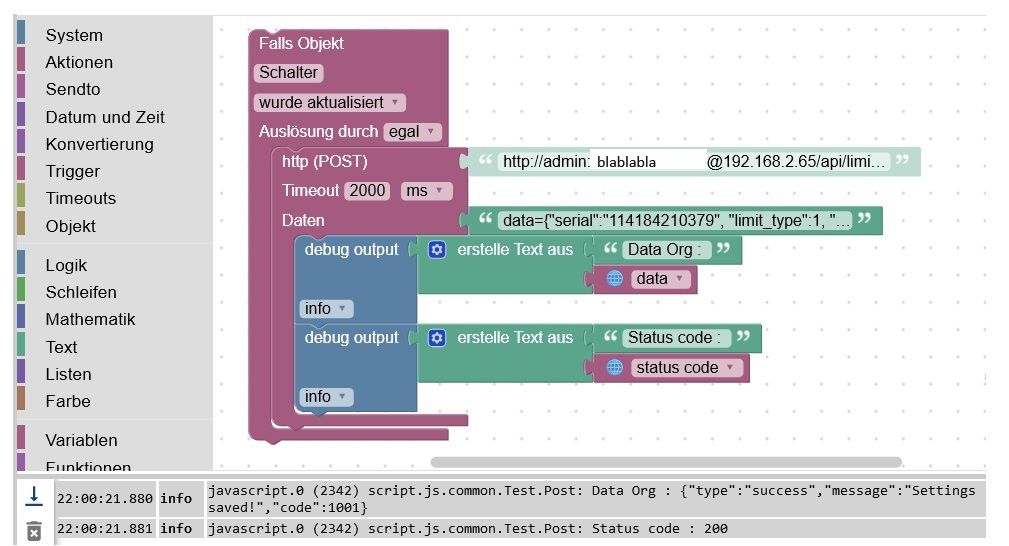Viewport: 1009px width, 546px height.
Task: Open the 'wurde aktualisiert' dropdown
Action: tap(329, 102)
